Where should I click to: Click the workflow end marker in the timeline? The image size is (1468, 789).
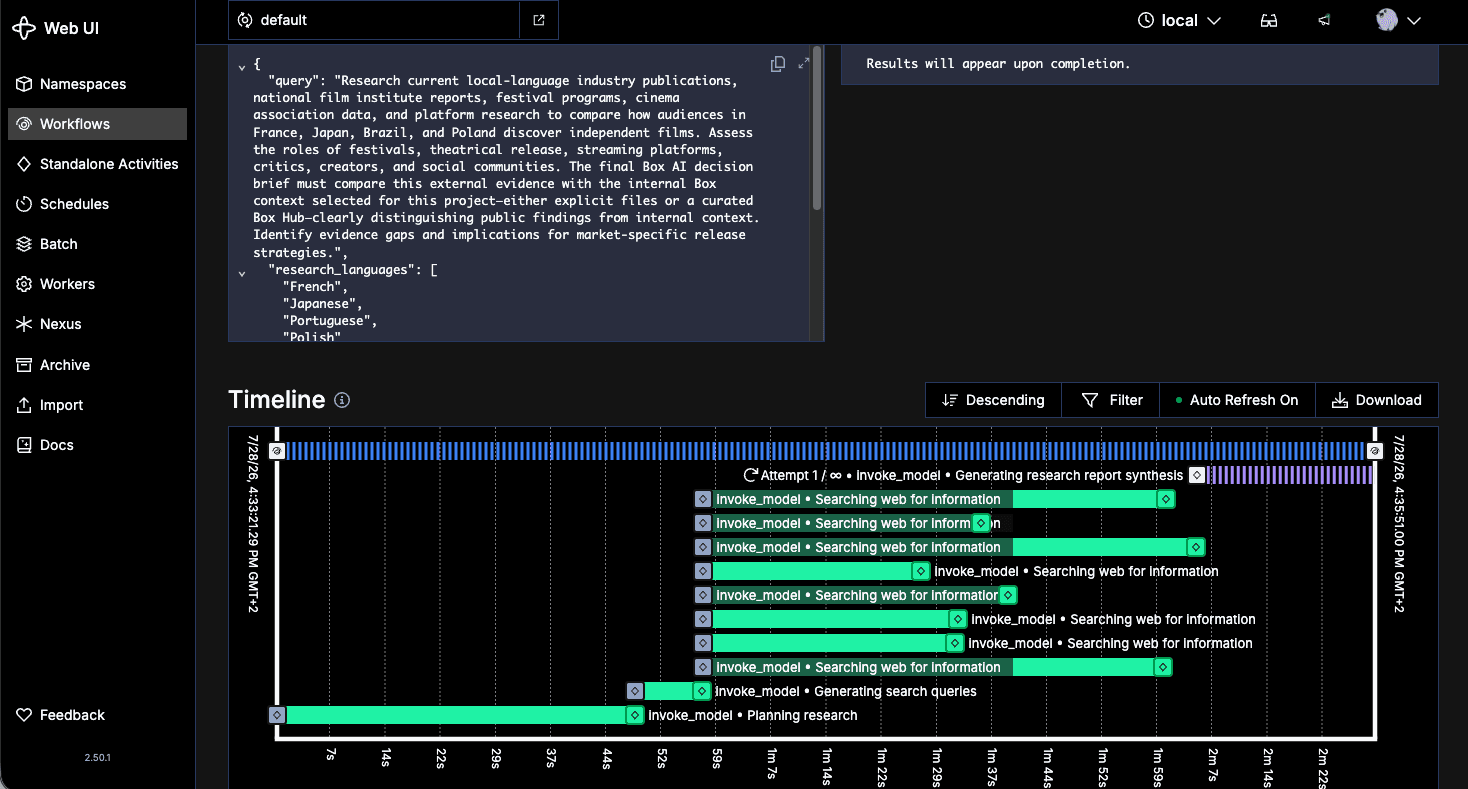(x=1375, y=451)
